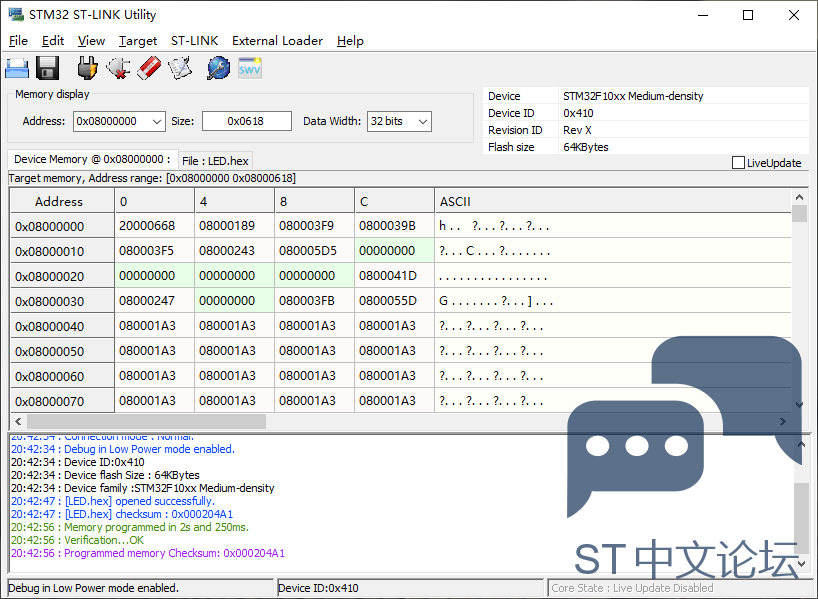
Task: Click the ASCII column header
Action: pyautogui.click(x=613, y=201)
